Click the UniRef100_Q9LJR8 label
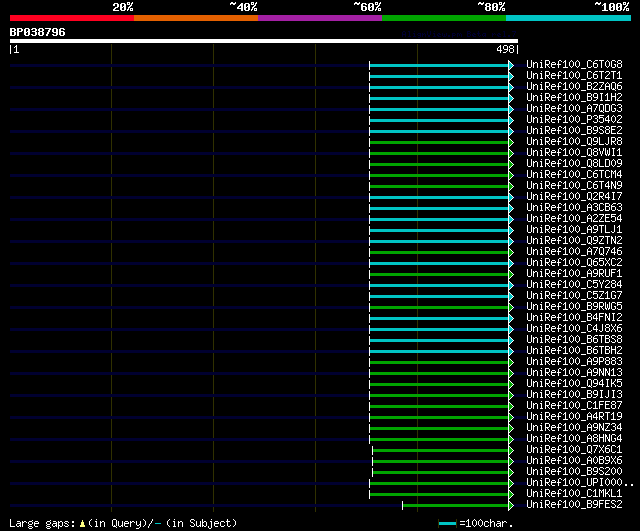This screenshot has height=531, width=640. pos(574,142)
